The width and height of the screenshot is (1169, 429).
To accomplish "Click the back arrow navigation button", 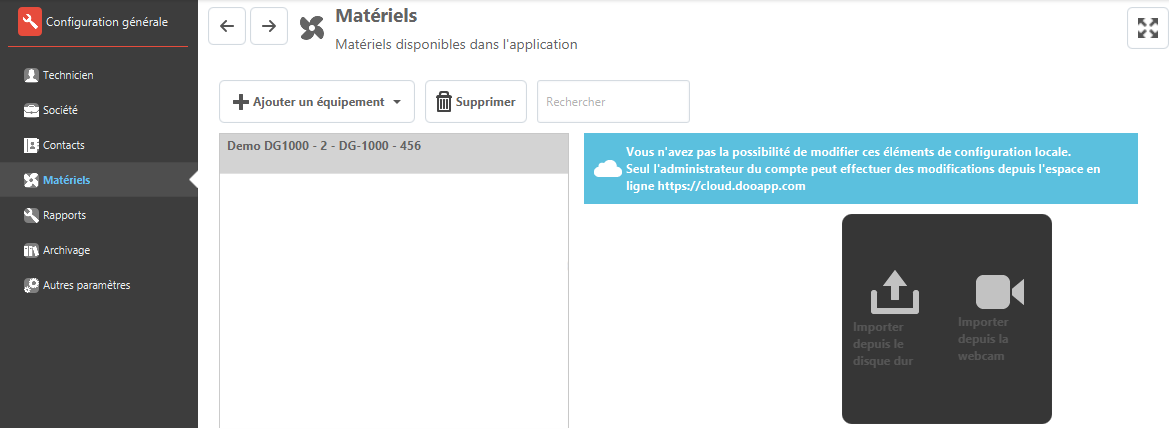I will tap(227, 26).
